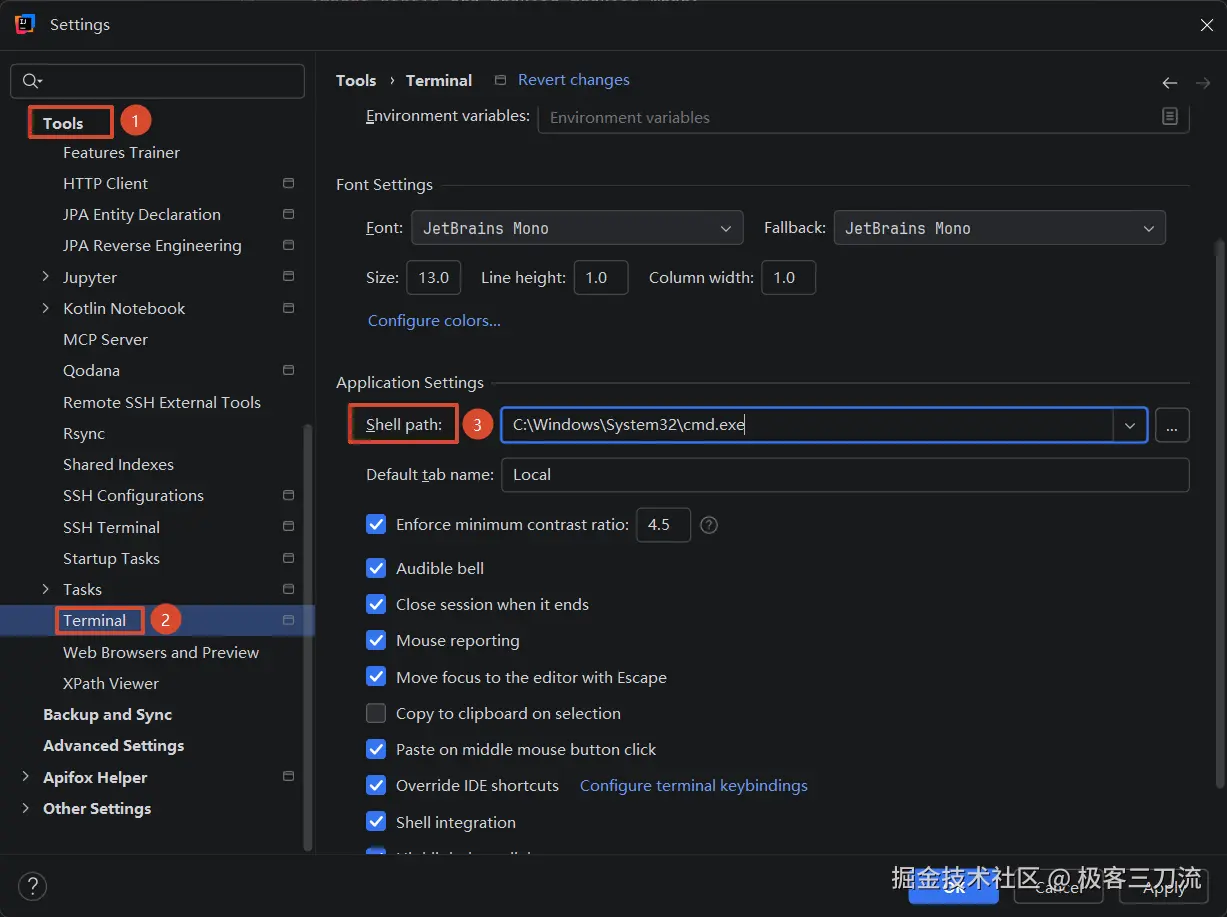The width and height of the screenshot is (1227, 917).
Task: Open environment variables editor list icon
Action: pos(1170,117)
